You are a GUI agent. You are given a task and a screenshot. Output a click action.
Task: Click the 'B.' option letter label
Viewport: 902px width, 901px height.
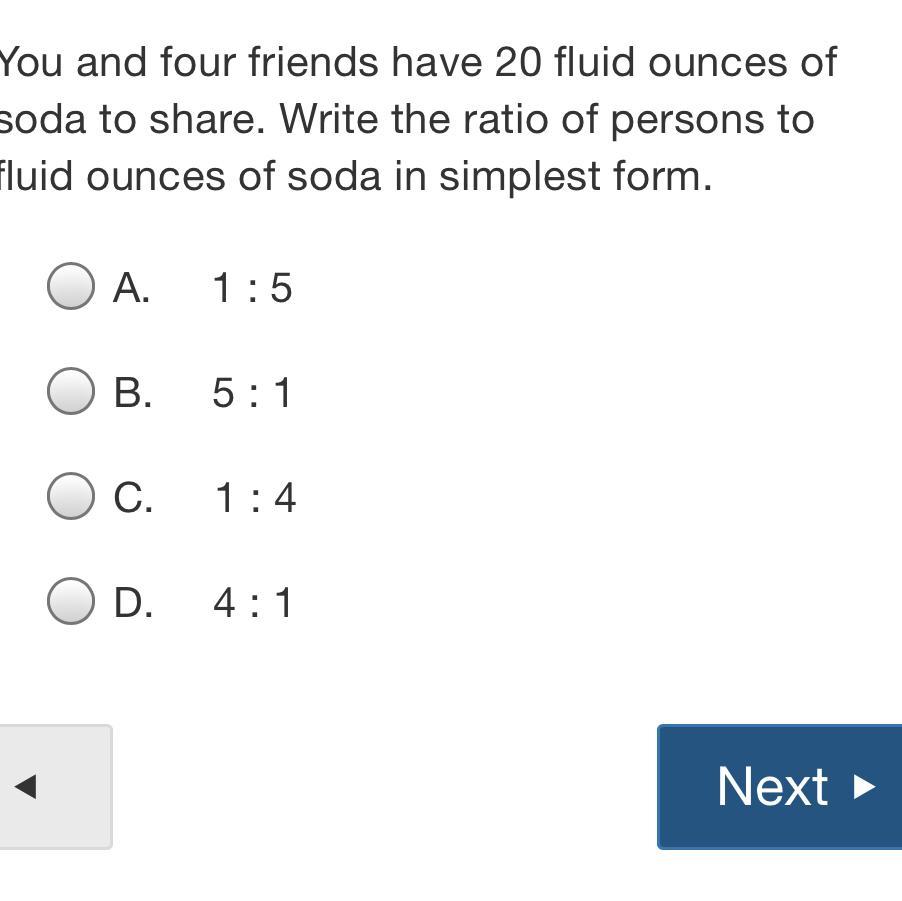point(133,393)
